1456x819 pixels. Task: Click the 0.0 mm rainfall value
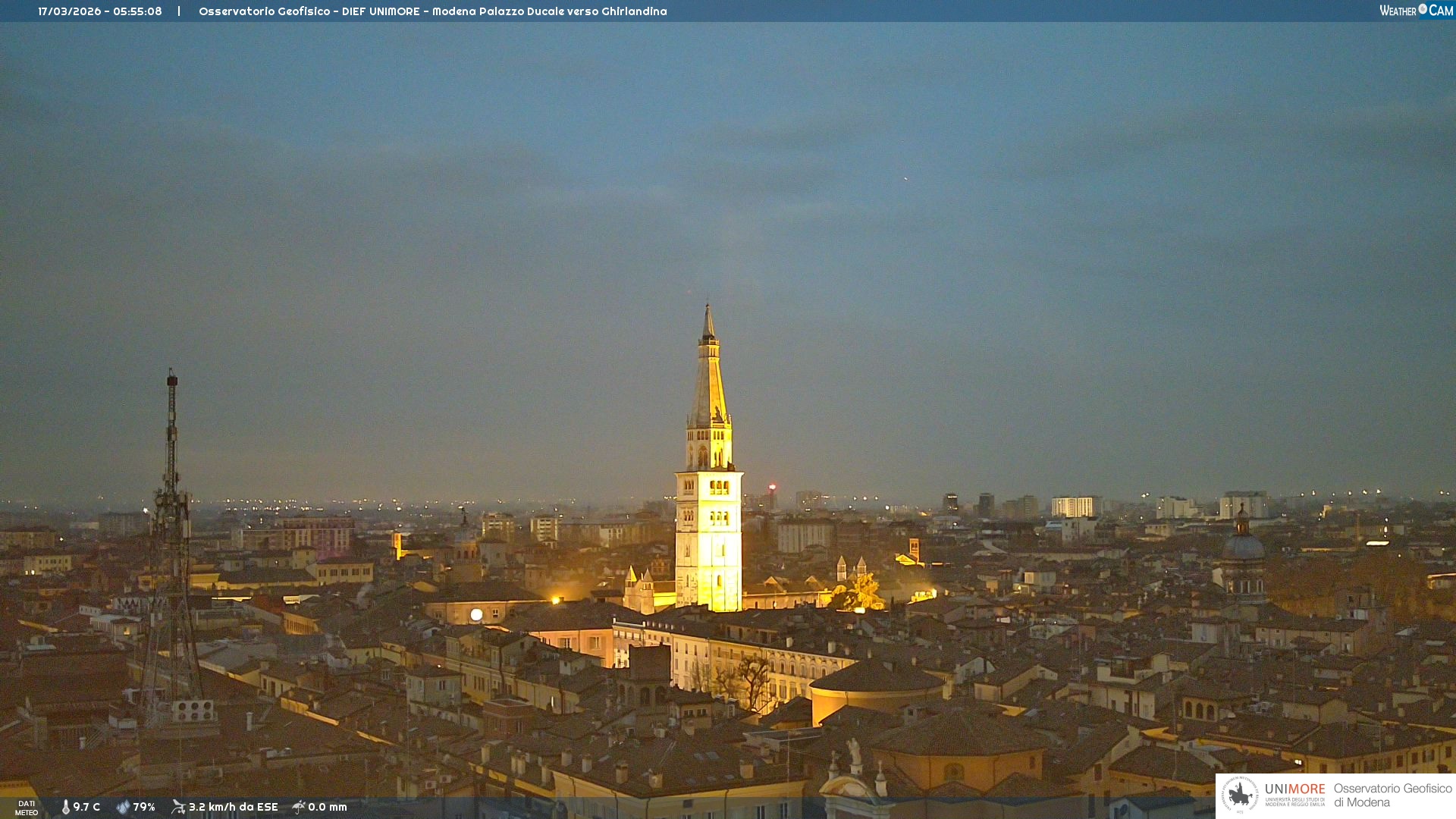click(327, 807)
